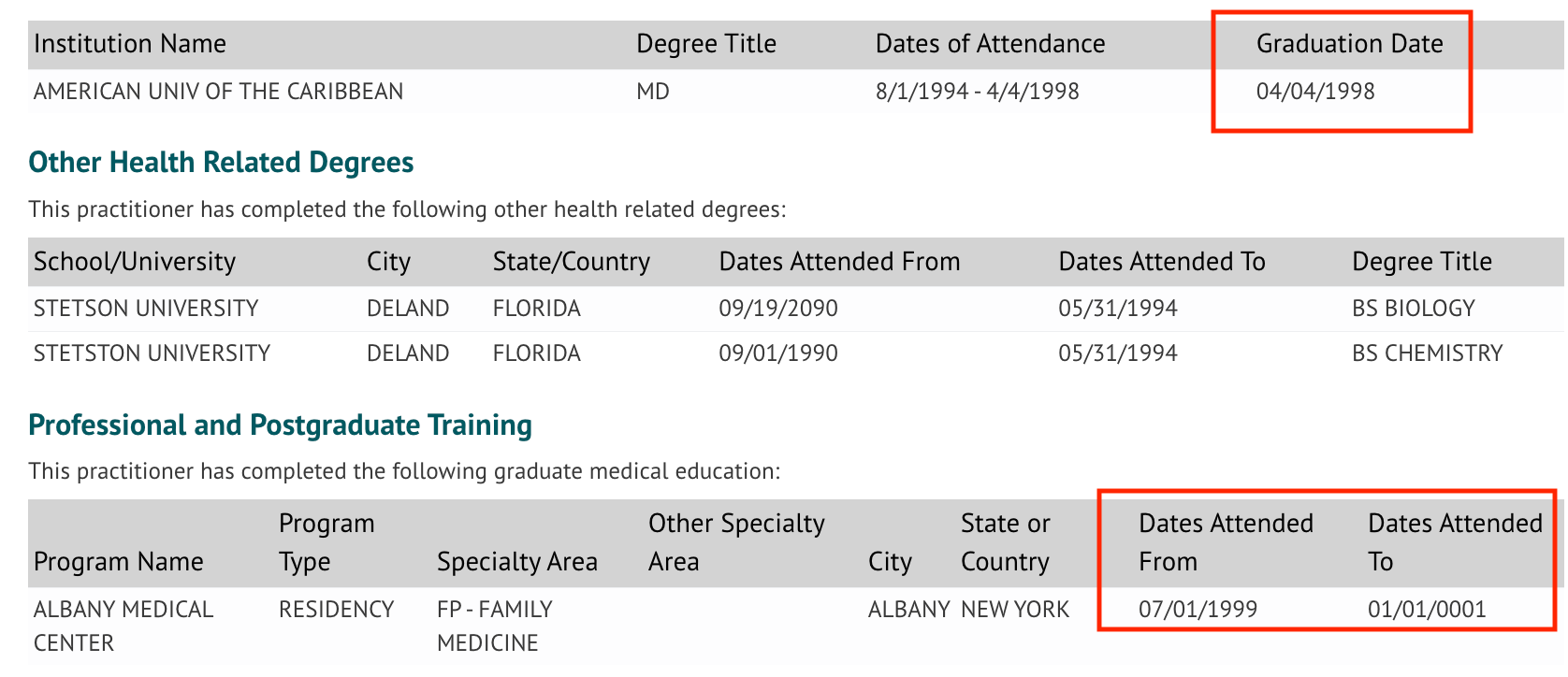Click the BS CHEMISTRY degree title
The width and height of the screenshot is (1568, 677).
[x=1428, y=353]
